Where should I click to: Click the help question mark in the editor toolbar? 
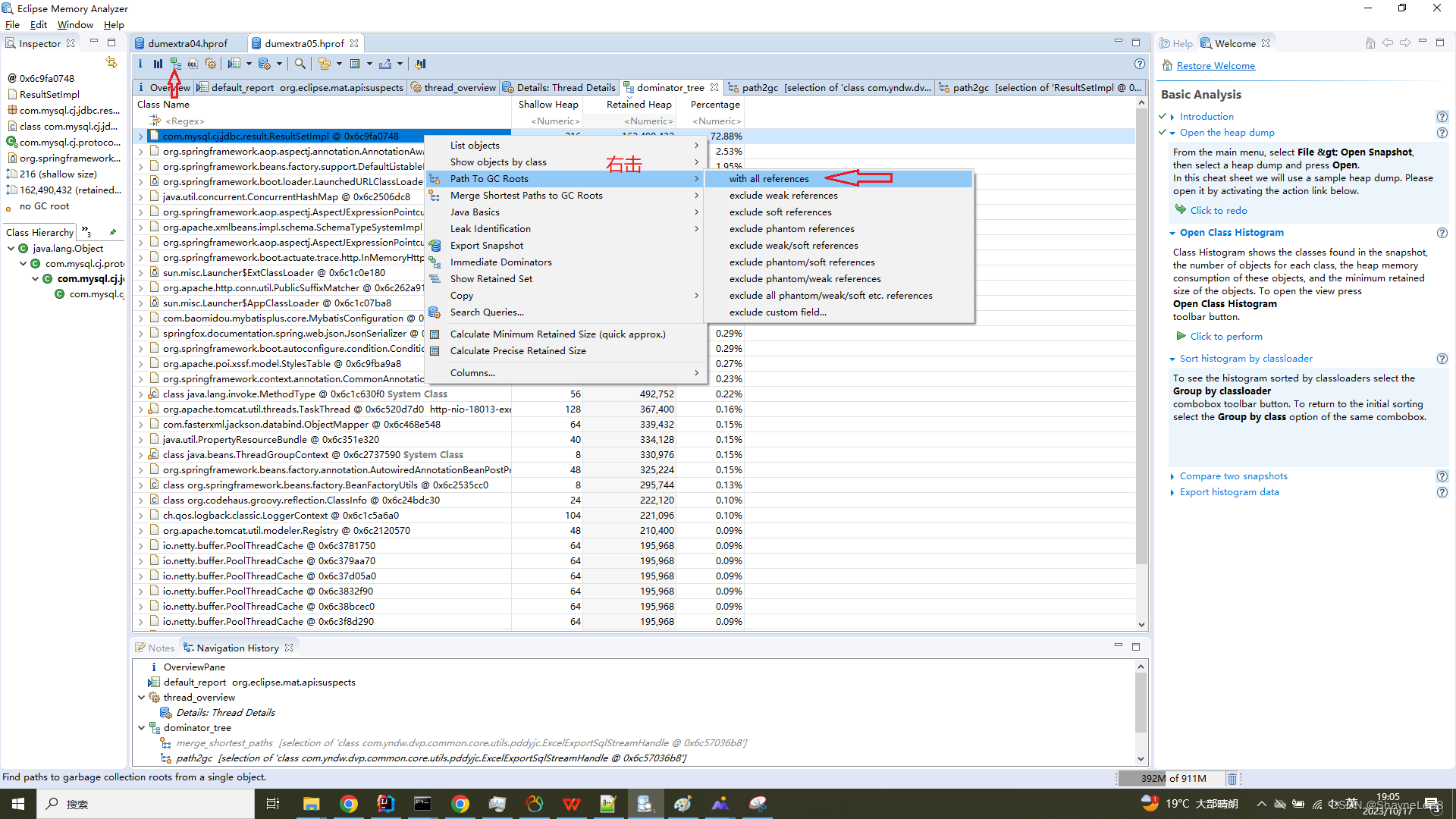[x=1139, y=64]
